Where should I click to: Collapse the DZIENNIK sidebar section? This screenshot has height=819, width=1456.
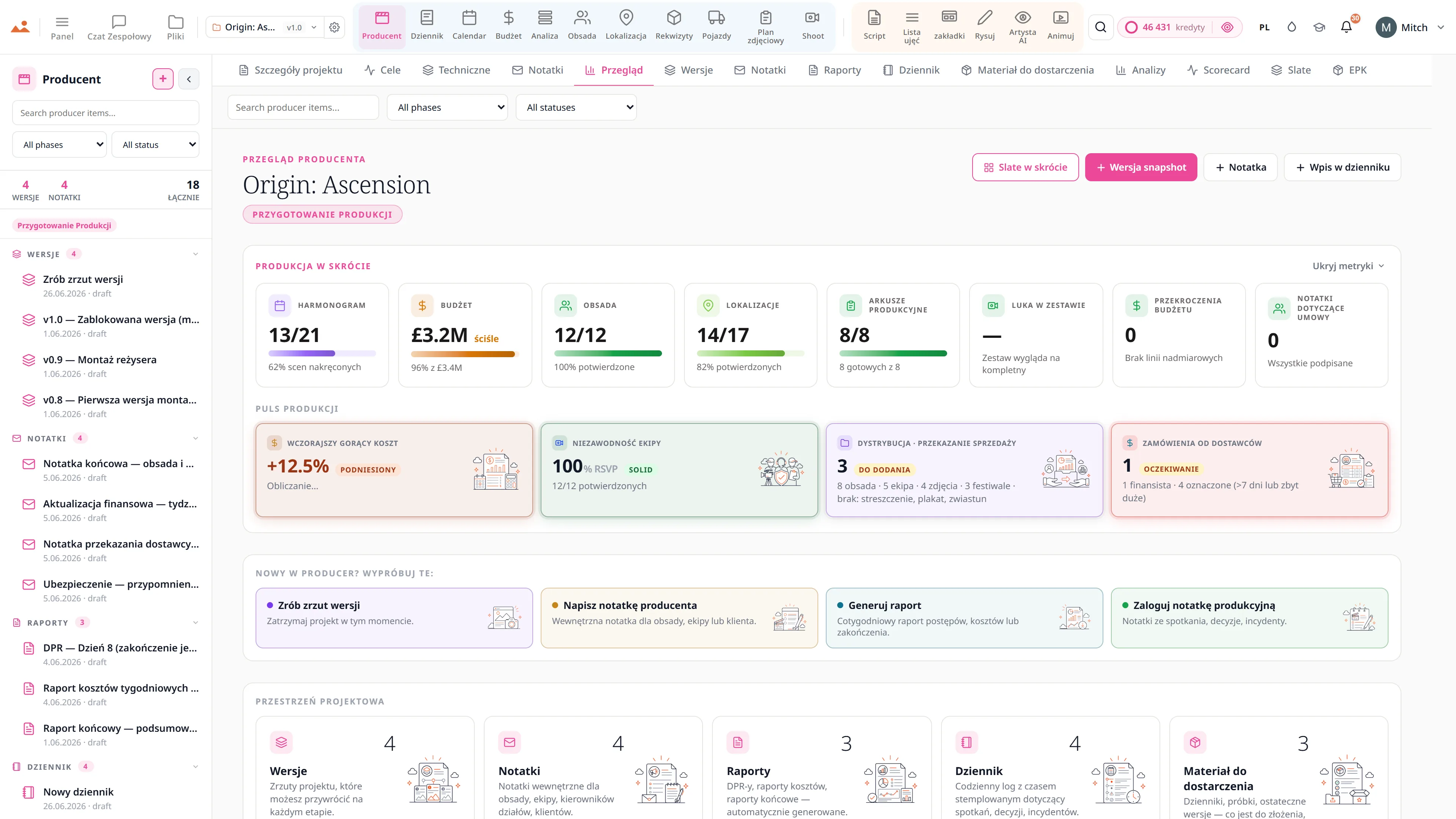point(196,766)
